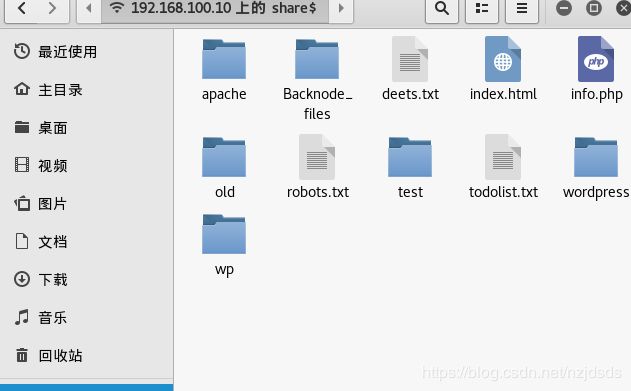
Task: Click the 主目录 home icon in sidebar
Action: tap(22, 89)
